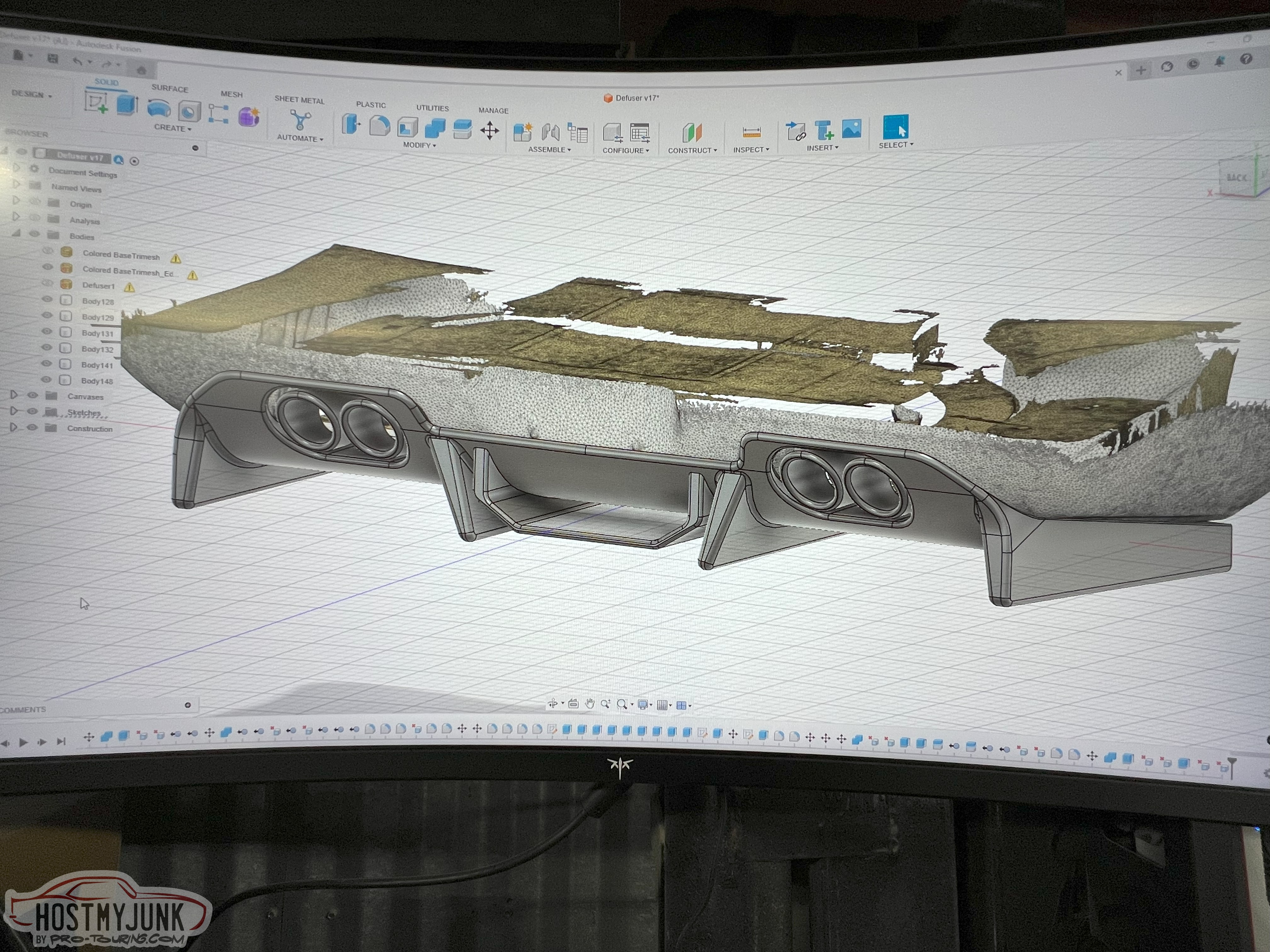Screen dimensions: 1270x952
Task: Toggle the Sketches folder eye icon
Action: click(33, 411)
